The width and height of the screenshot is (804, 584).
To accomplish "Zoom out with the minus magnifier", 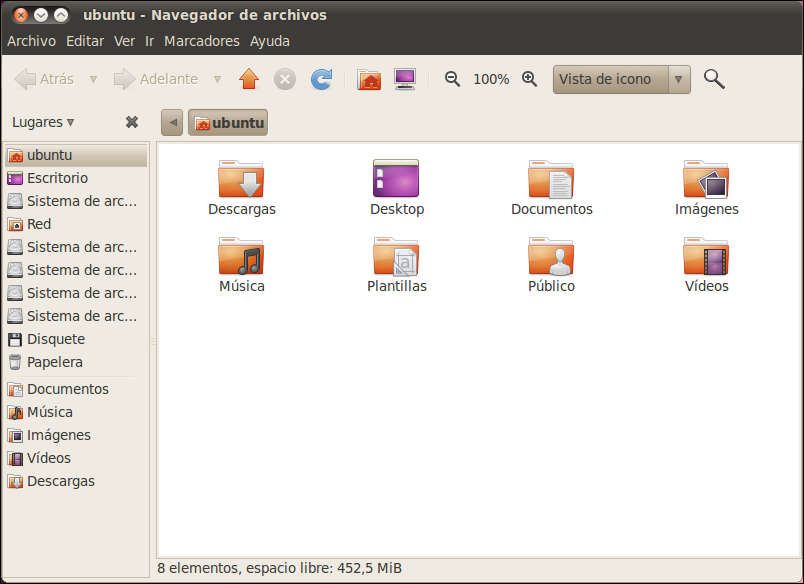I will tap(452, 79).
